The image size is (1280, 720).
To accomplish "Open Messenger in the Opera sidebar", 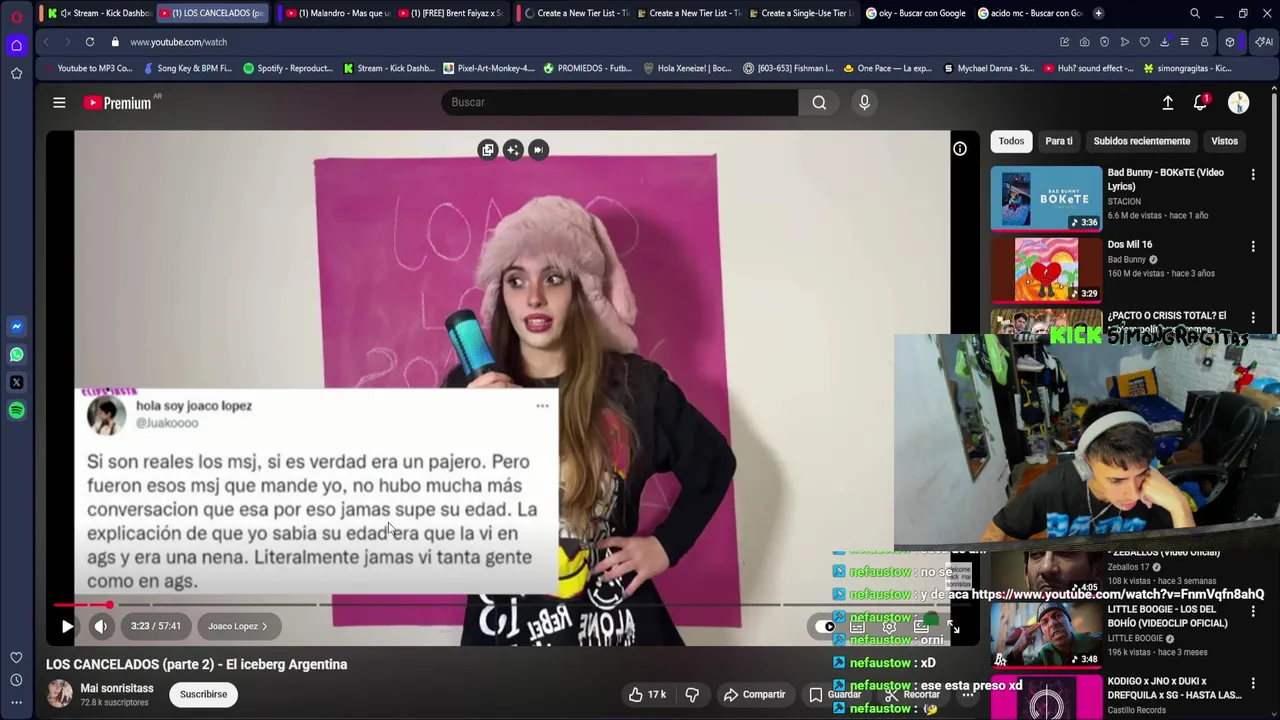I will tap(16, 326).
